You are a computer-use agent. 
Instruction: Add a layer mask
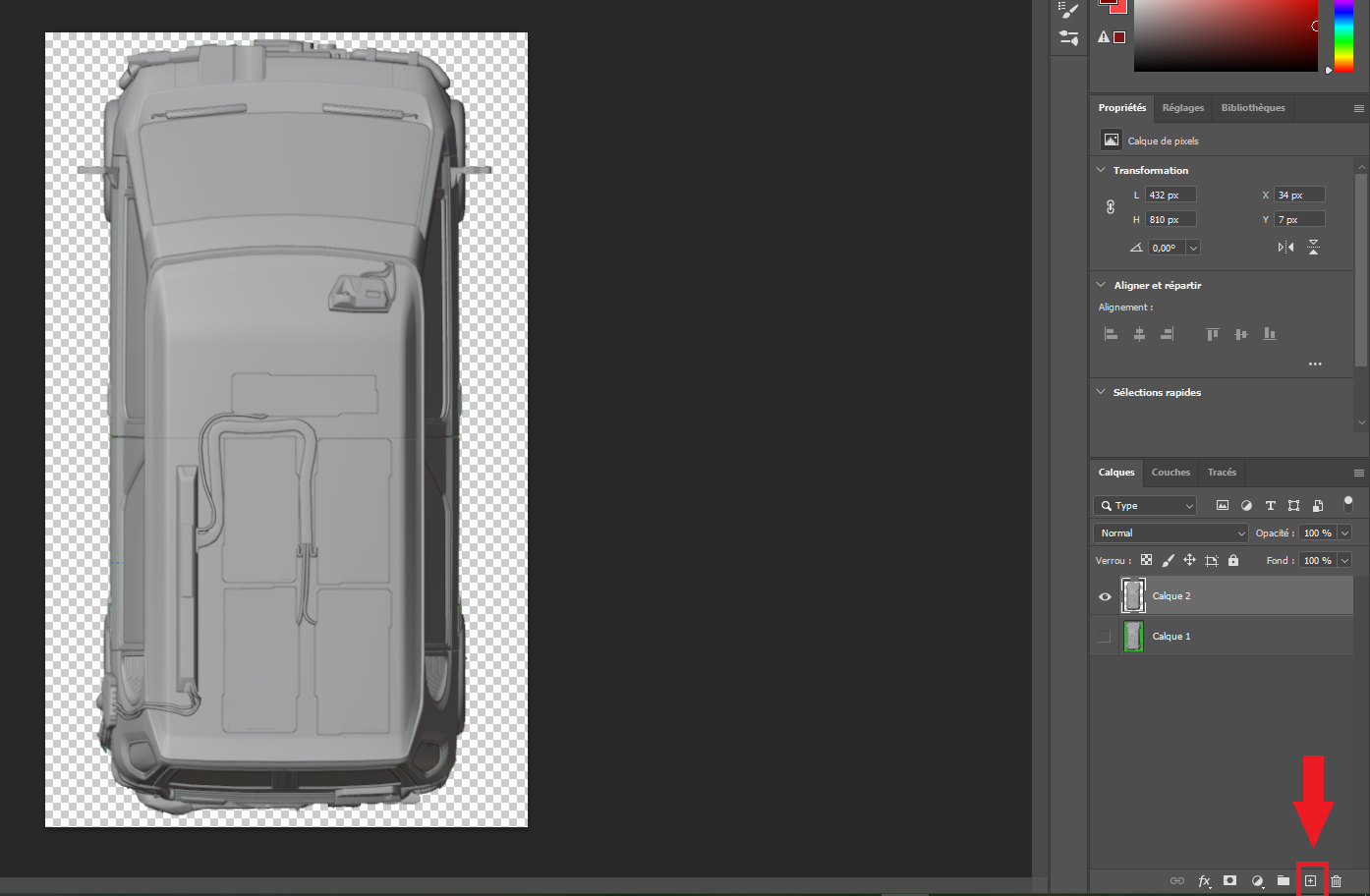click(x=1229, y=881)
